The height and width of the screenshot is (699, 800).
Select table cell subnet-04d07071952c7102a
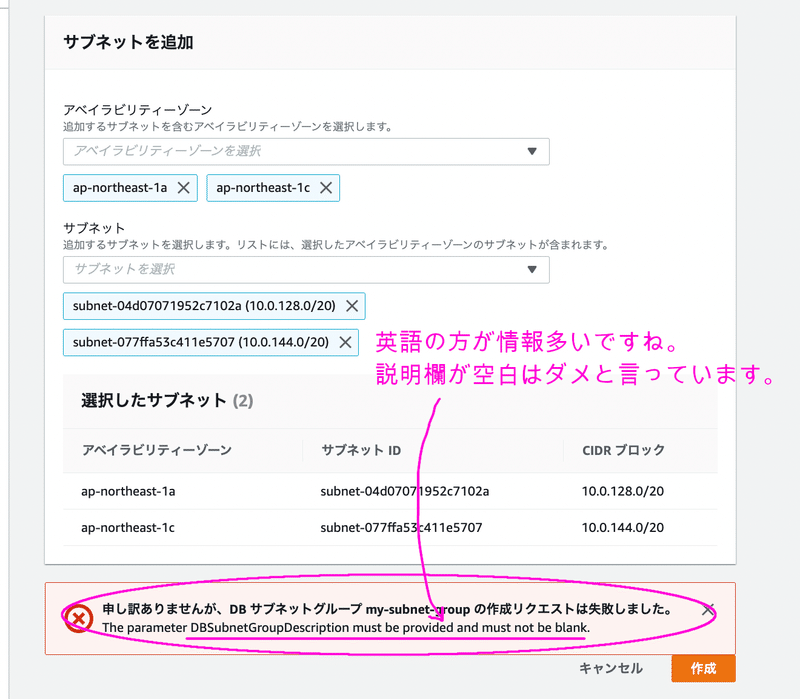click(405, 491)
